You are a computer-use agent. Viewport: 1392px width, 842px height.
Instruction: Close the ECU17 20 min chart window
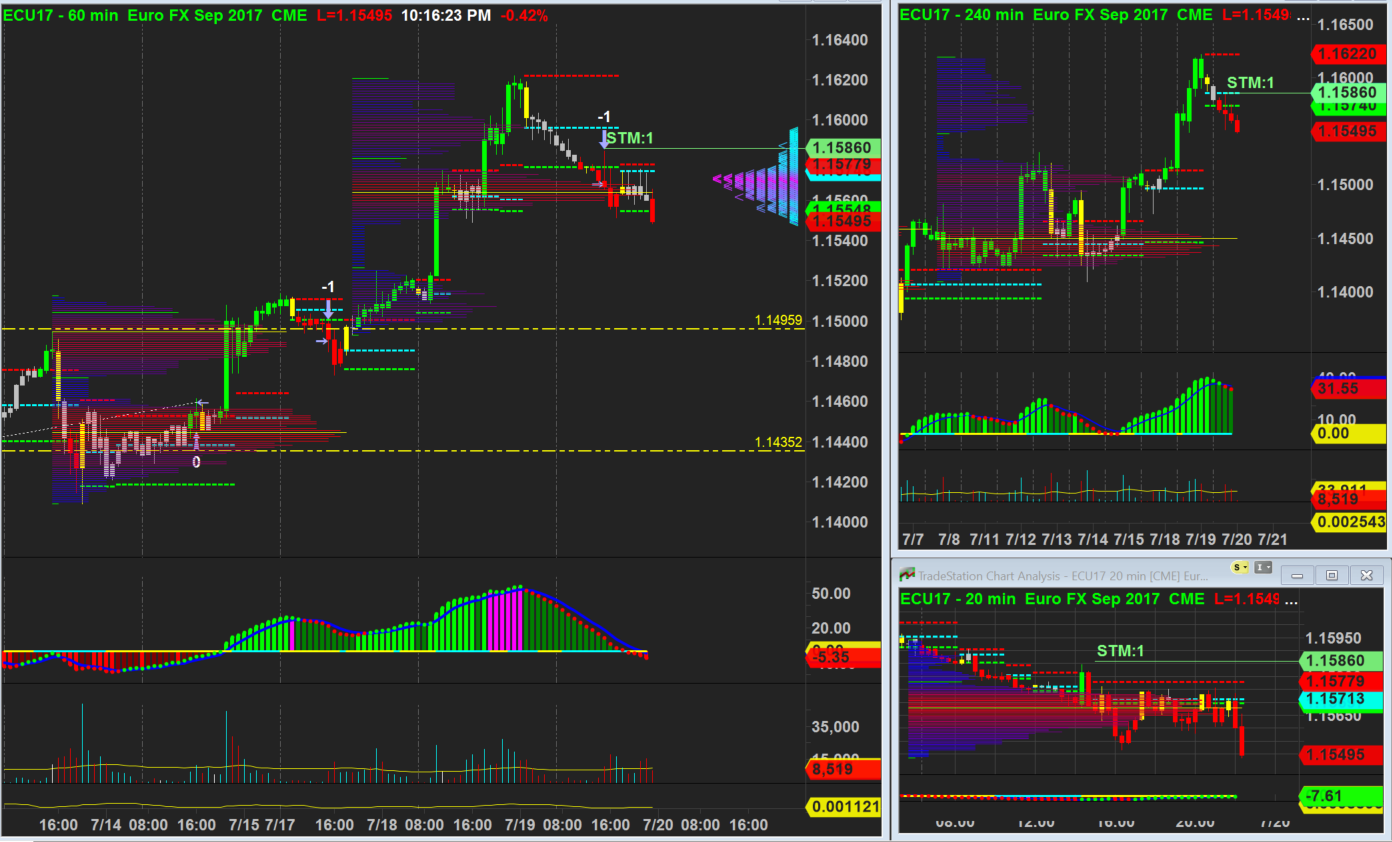click(1365, 575)
